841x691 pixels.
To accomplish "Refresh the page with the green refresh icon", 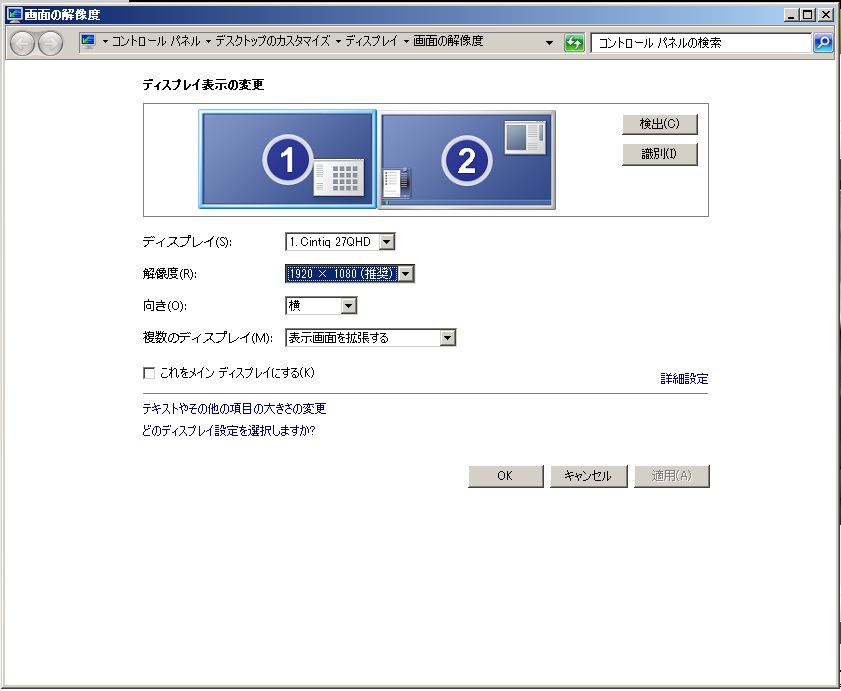I will click(x=573, y=43).
